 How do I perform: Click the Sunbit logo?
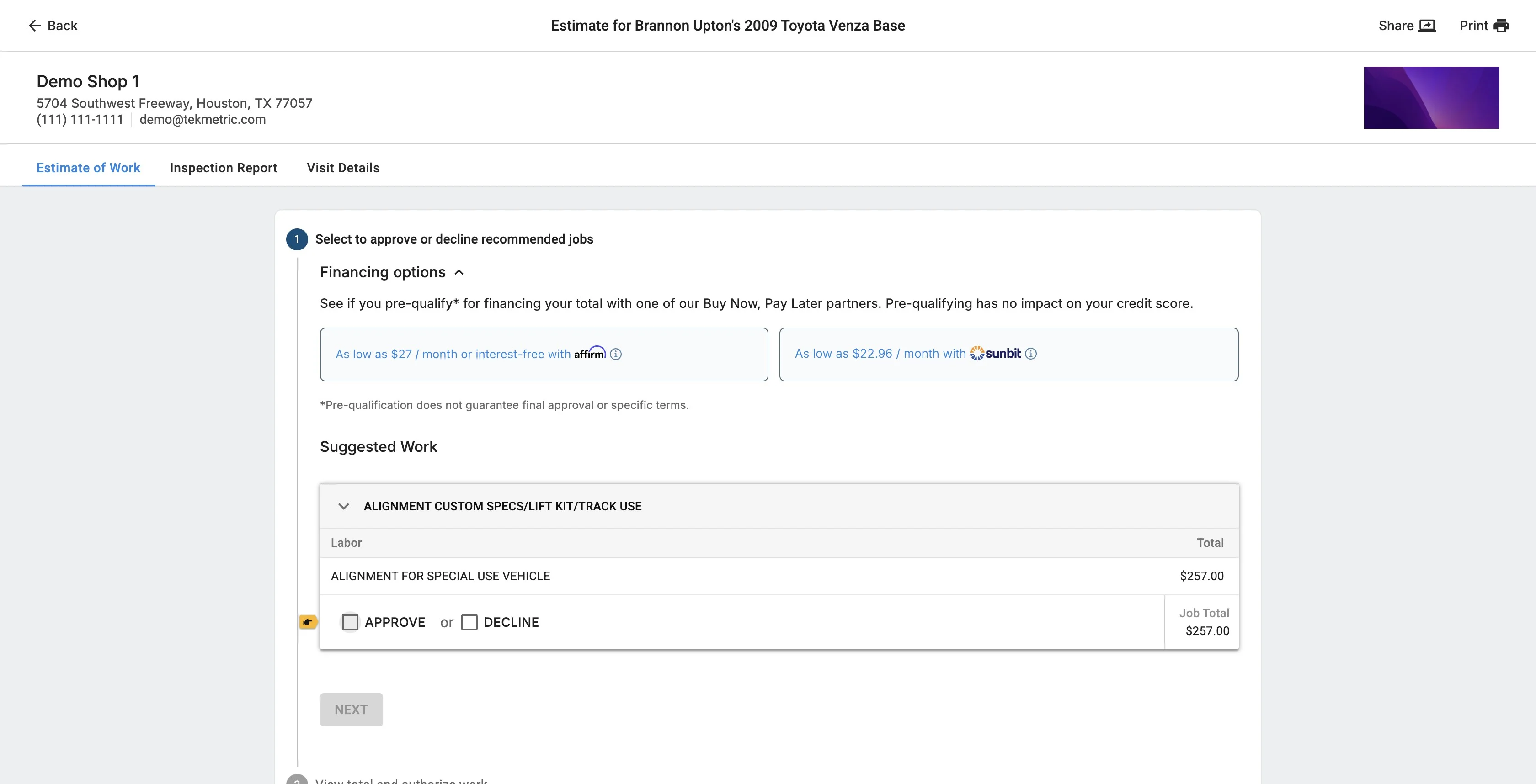coord(995,353)
